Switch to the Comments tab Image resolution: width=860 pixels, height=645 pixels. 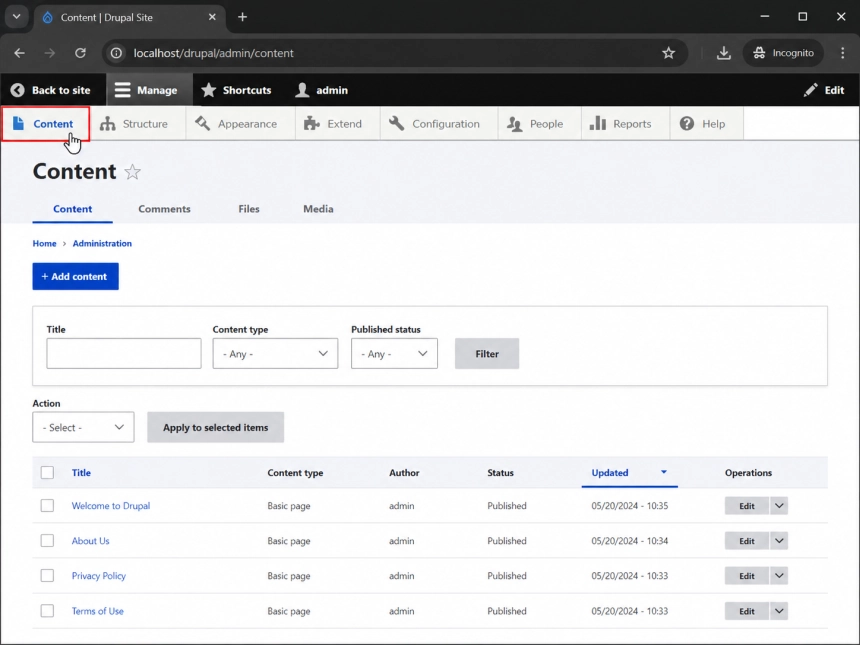[x=165, y=209]
